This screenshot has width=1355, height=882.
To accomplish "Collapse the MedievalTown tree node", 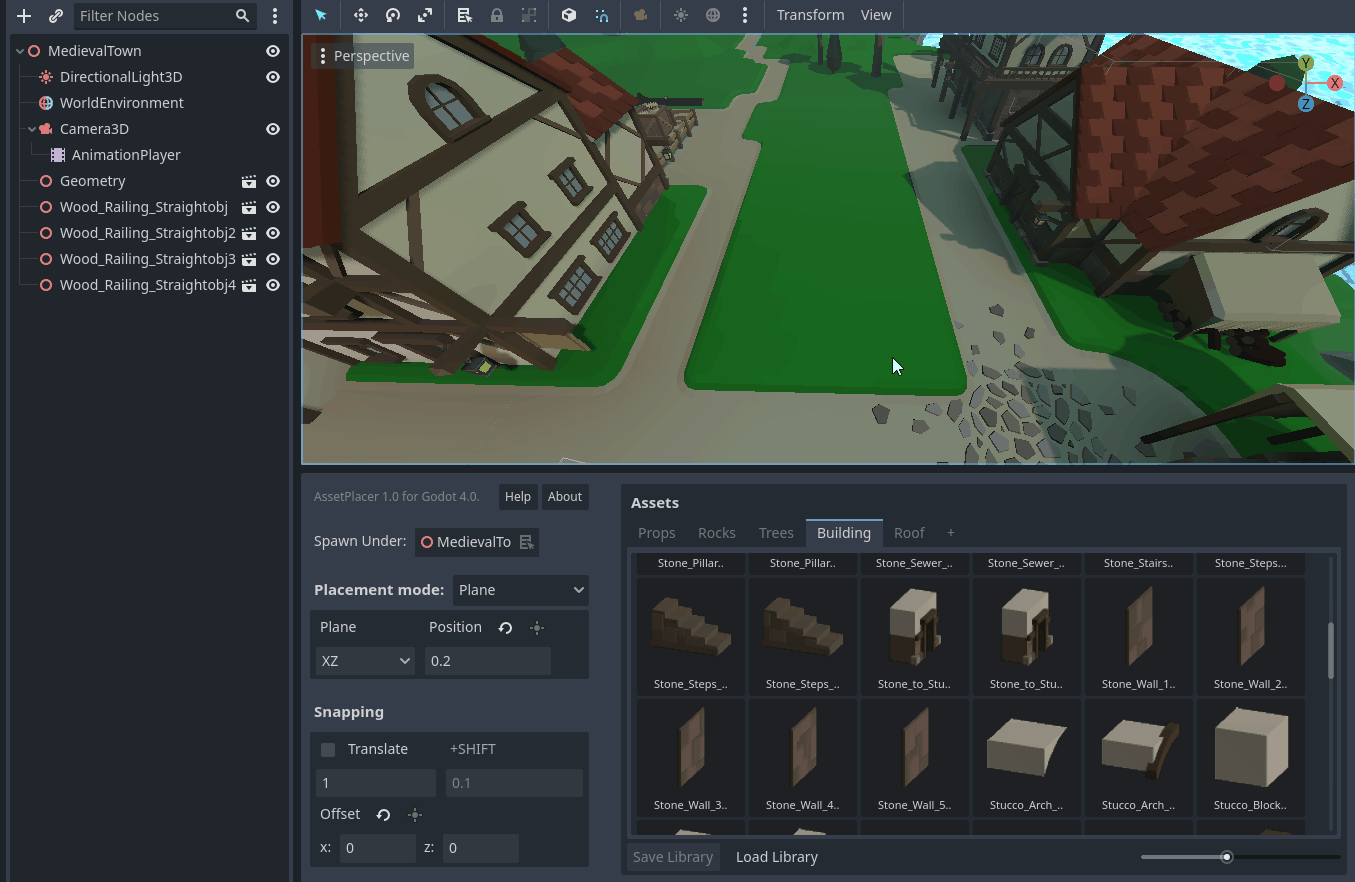I will point(20,51).
